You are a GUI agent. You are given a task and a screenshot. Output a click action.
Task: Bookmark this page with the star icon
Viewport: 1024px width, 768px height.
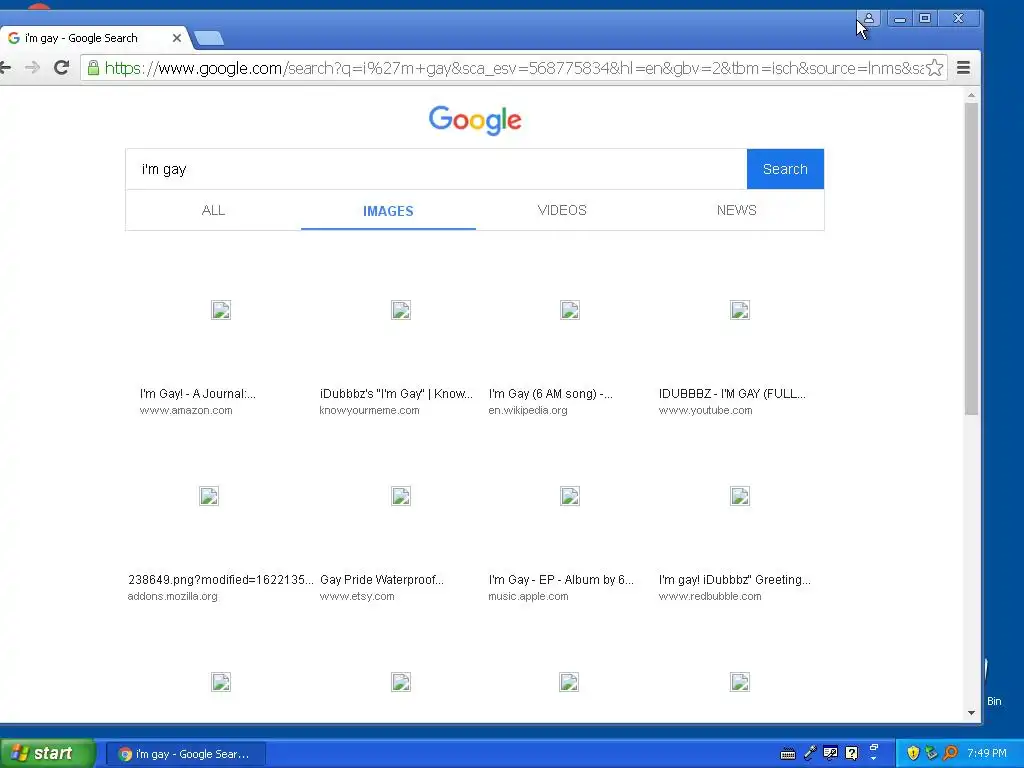tap(935, 67)
